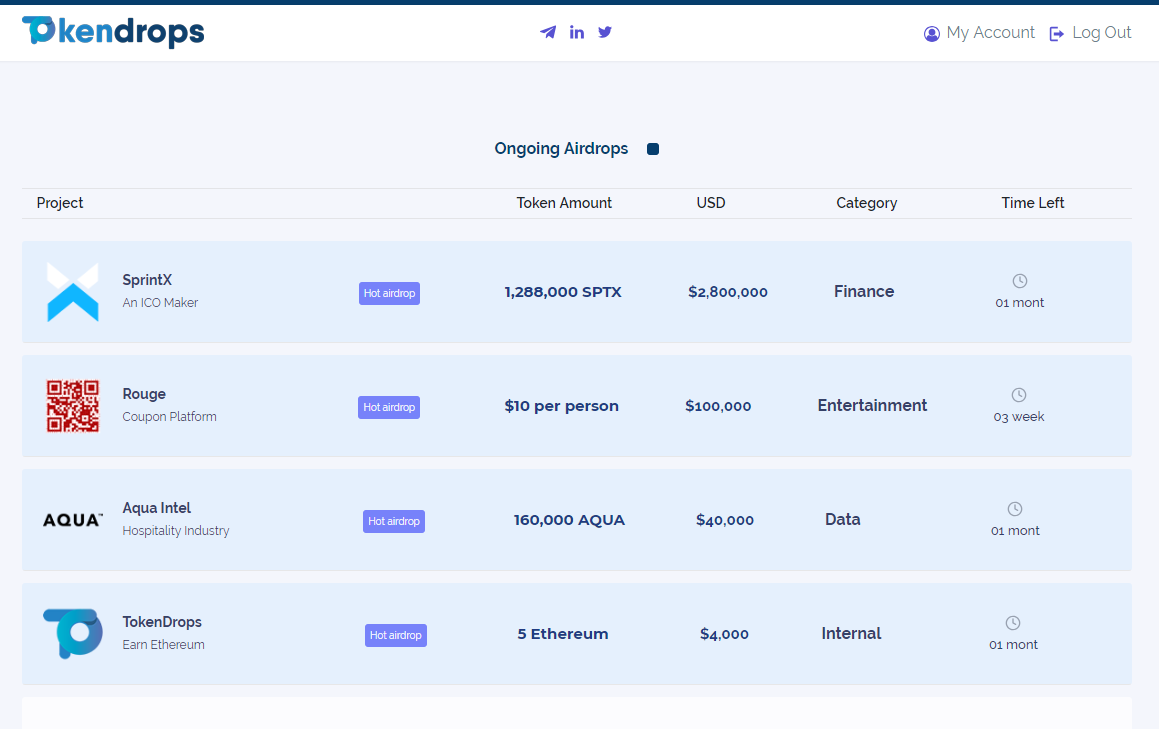Viewport: 1159px width, 729px height.
Task: Click the Project column header
Action: tap(60, 203)
